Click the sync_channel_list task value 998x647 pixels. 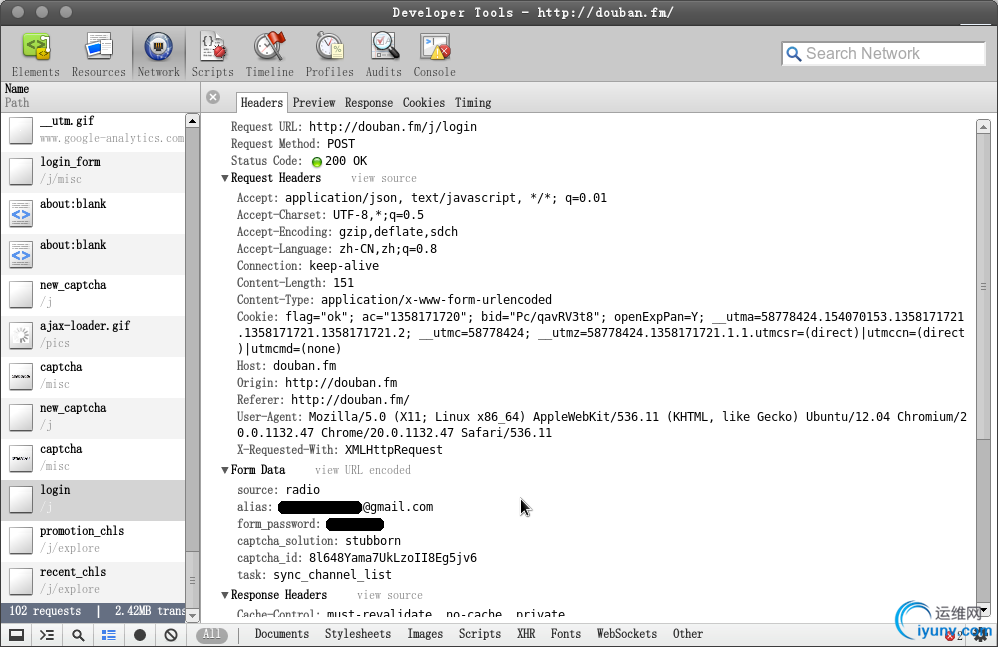point(332,575)
